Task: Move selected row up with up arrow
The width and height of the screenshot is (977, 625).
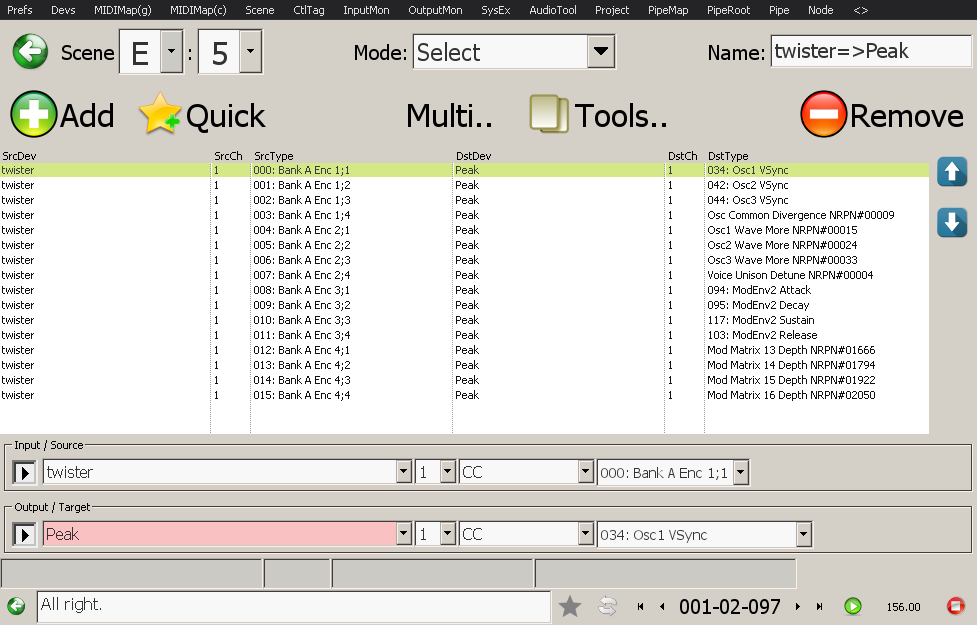Action: coord(952,172)
